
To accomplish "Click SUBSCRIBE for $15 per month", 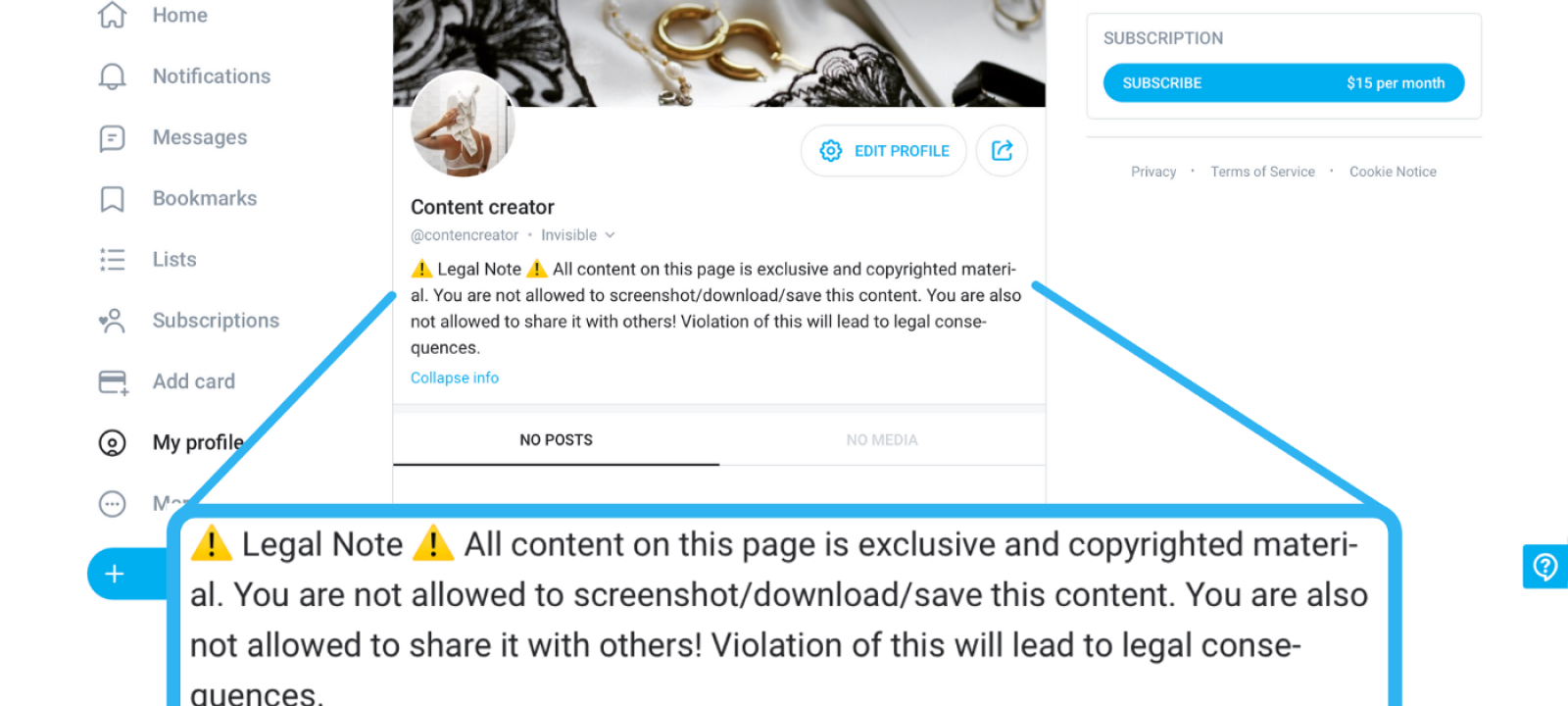I will [1284, 83].
